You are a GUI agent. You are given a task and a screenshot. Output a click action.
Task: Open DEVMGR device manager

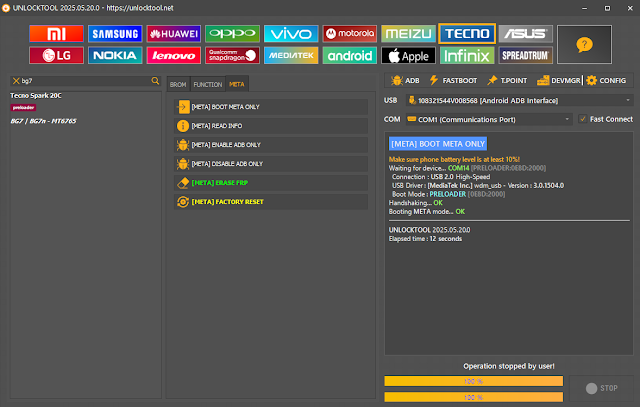(558, 80)
